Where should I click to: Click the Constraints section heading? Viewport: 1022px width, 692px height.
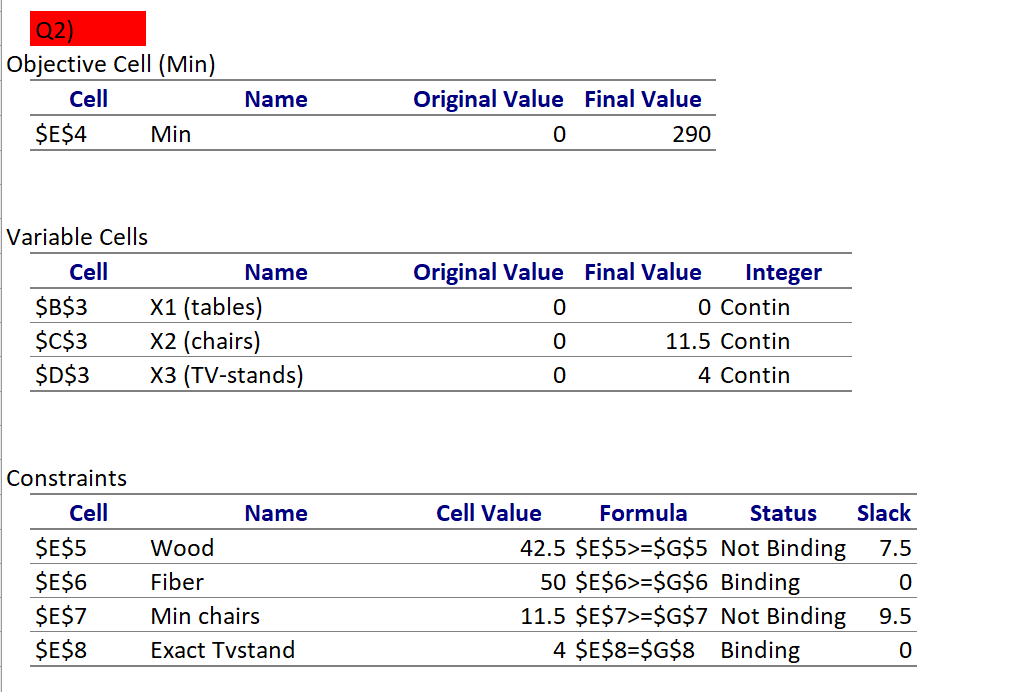(64, 479)
